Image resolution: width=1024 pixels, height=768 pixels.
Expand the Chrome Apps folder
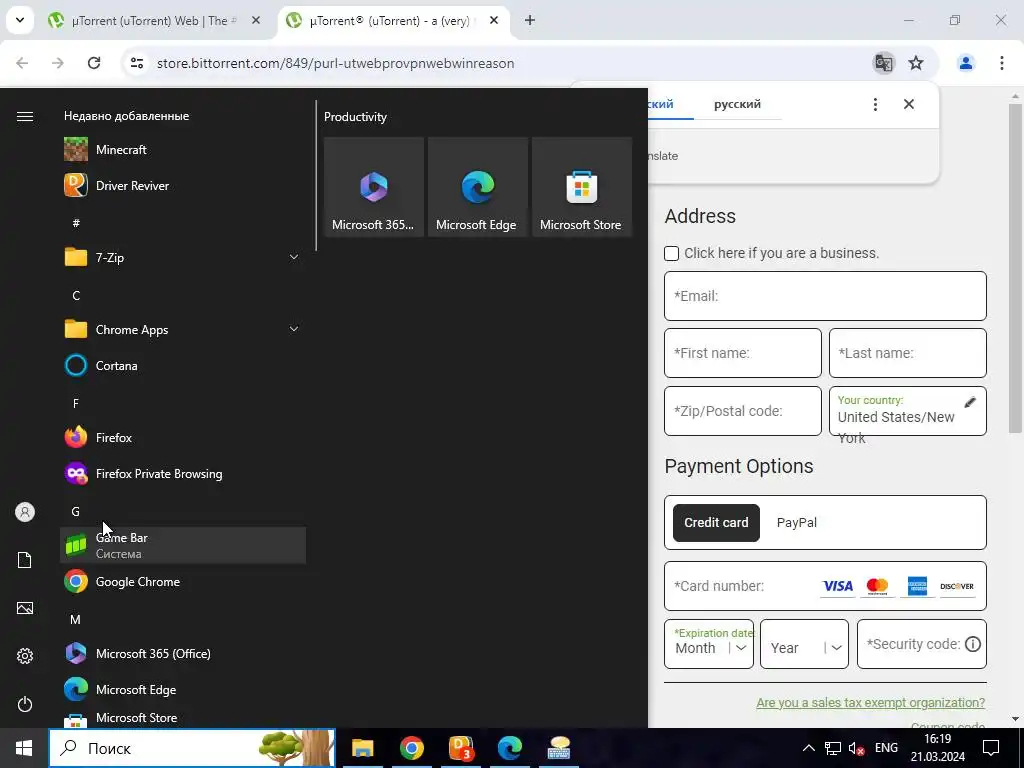tap(294, 329)
